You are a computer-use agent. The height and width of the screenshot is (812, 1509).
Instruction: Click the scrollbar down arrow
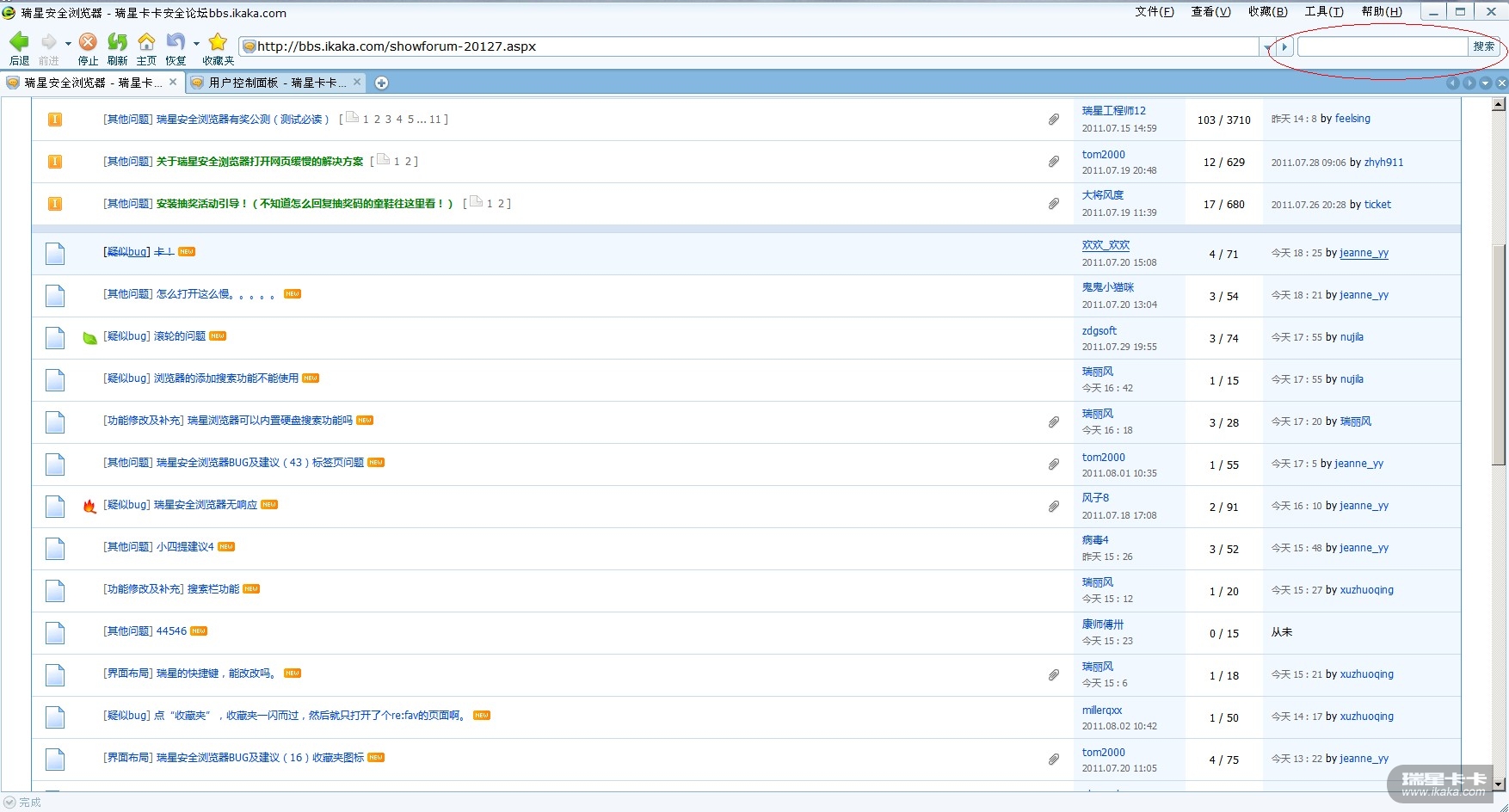coord(1499,784)
